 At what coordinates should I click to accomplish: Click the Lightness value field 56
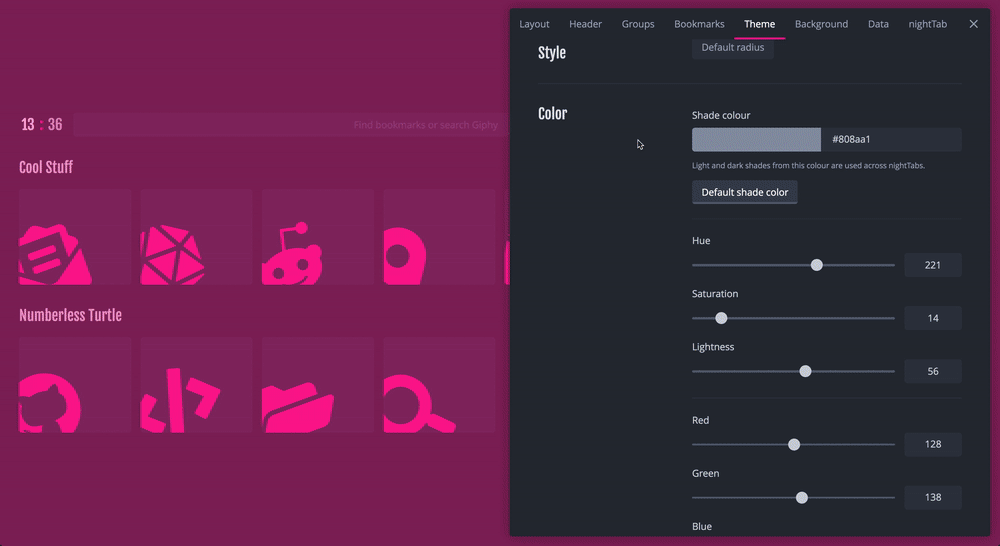click(x=932, y=371)
